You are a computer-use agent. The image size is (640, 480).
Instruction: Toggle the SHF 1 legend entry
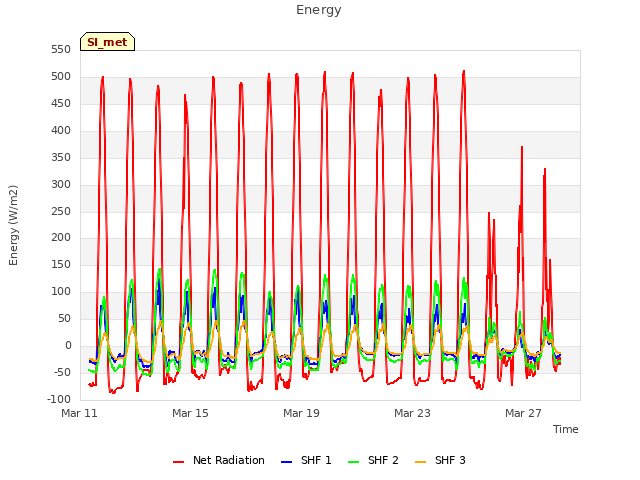(306, 460)
